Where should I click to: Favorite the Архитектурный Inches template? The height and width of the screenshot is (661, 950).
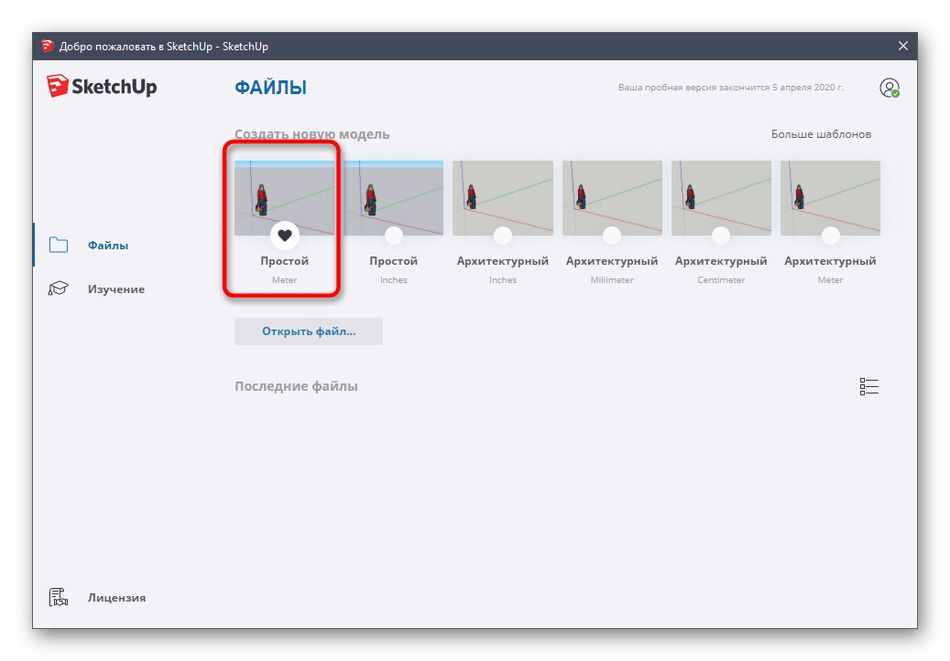(x=503, y=236)
